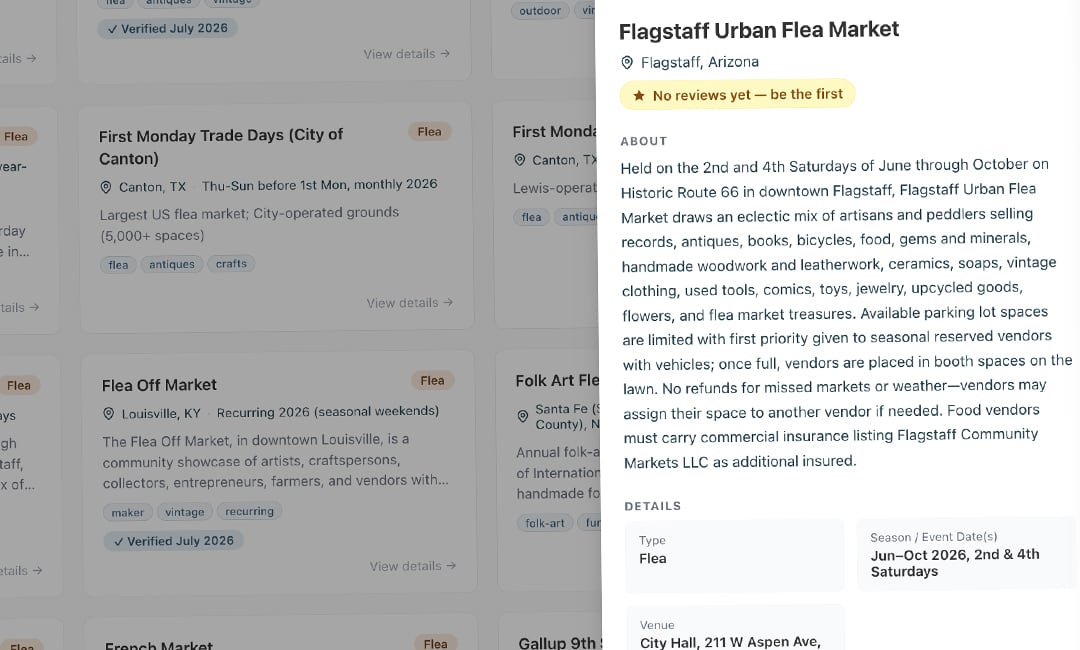
Task: Select the vintage tag on Flea Off Market
Action: [185, 512]
